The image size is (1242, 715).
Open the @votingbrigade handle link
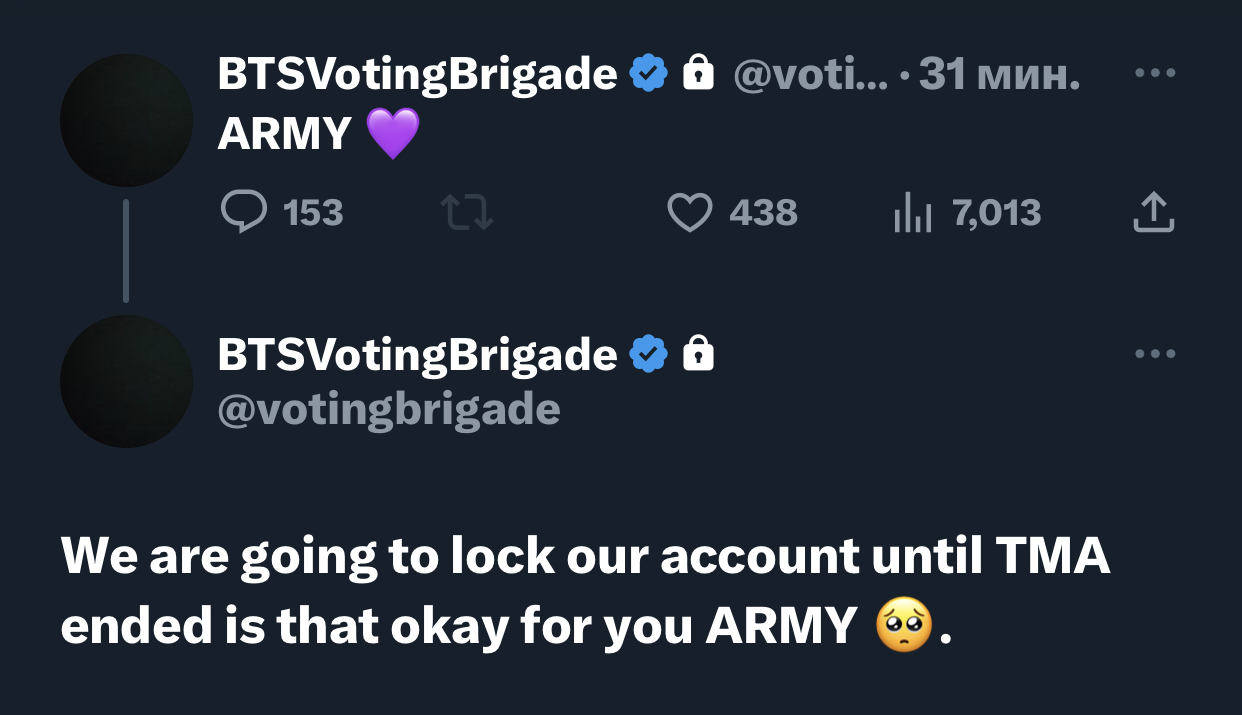389,410
